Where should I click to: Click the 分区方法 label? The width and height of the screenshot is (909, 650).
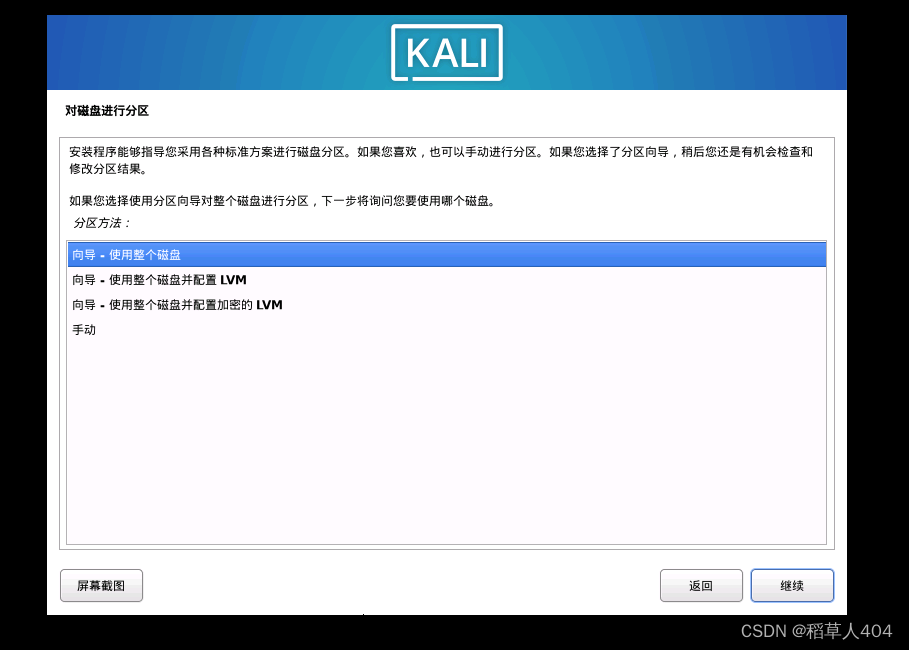[x=102, y=223]
